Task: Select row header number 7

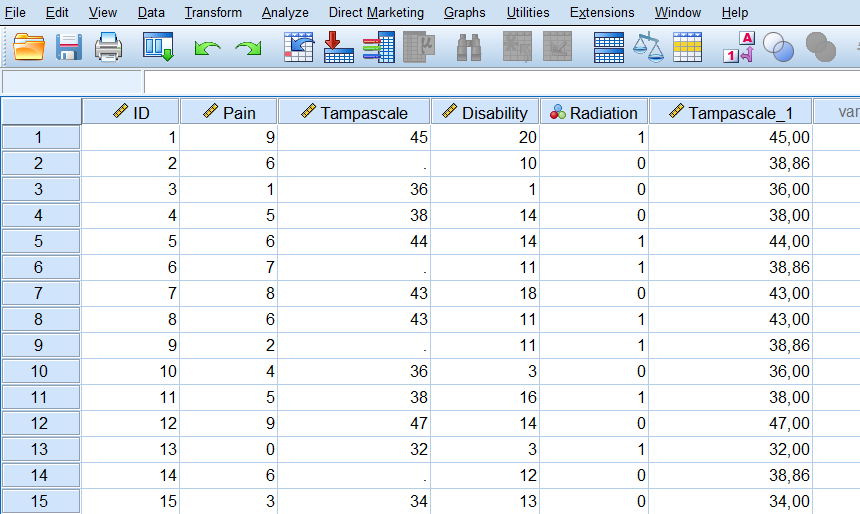Action: (40, 293)
